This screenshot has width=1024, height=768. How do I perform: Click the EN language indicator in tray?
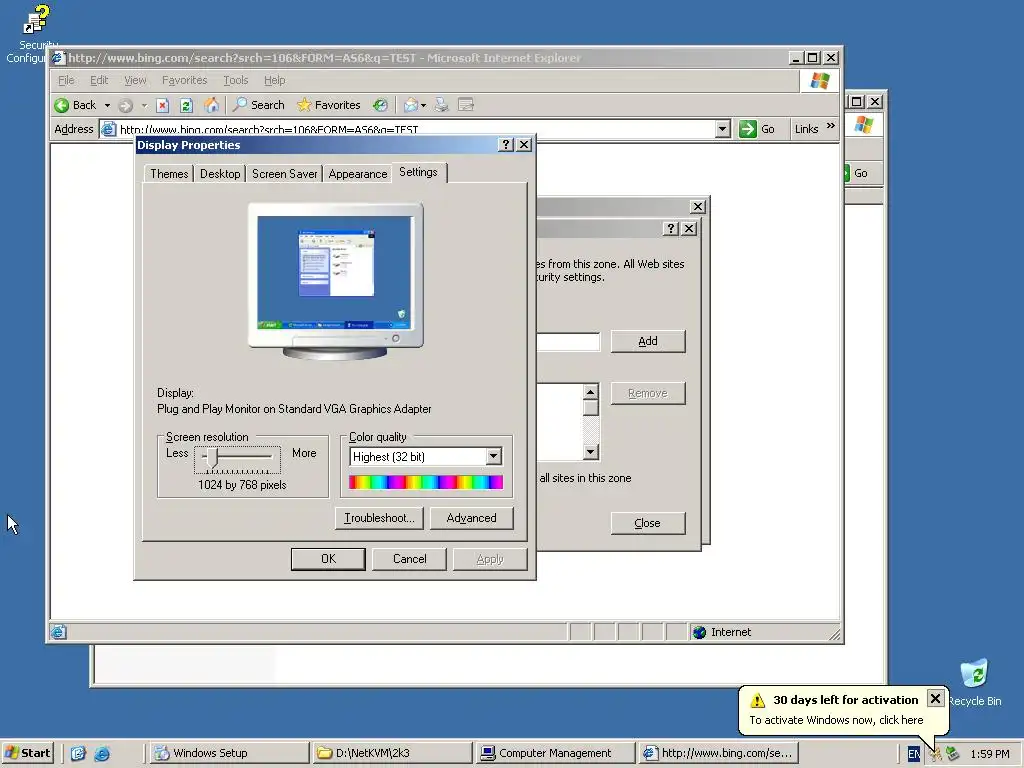point(913,754)
